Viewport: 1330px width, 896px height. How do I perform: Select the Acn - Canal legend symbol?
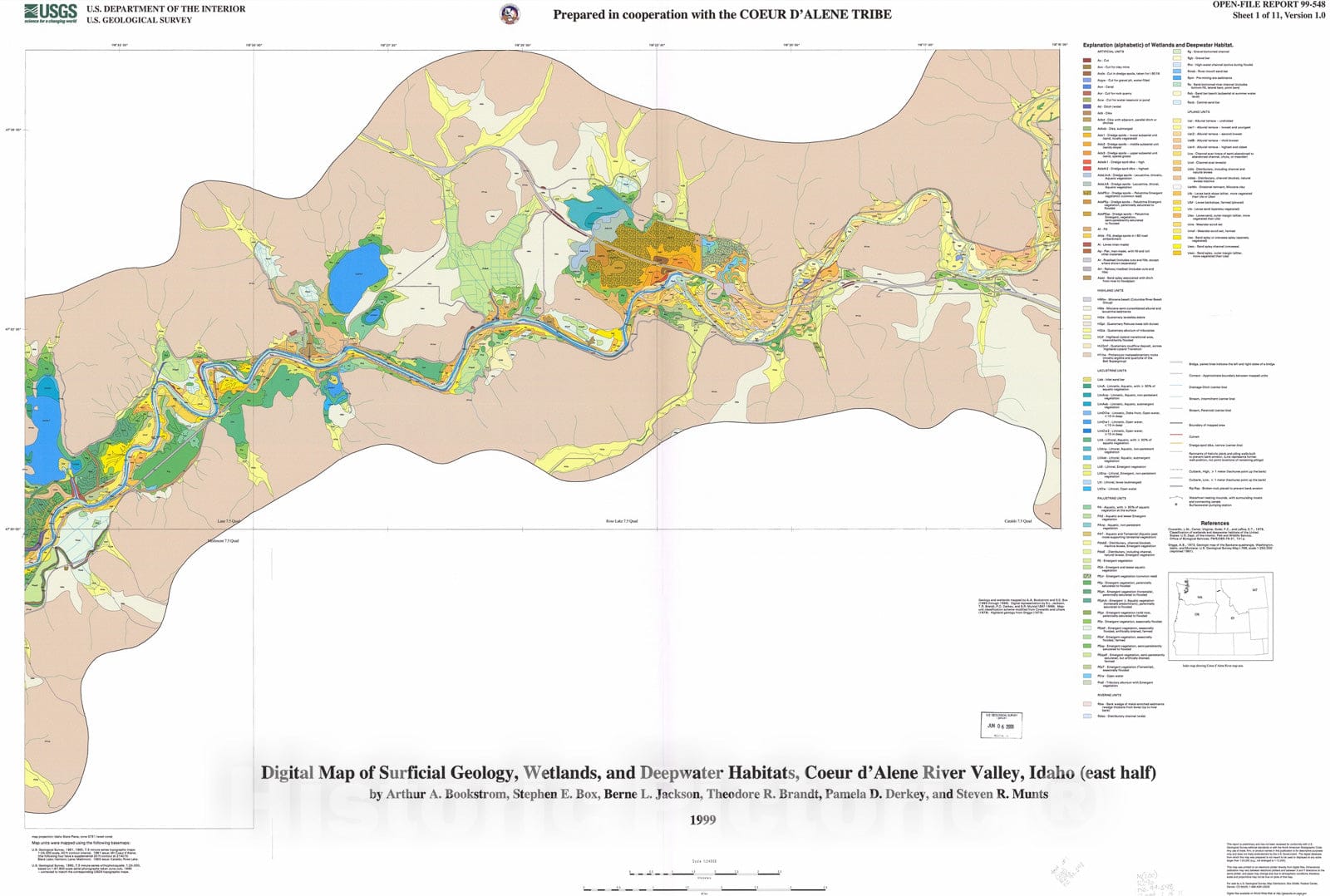pyautogui.click(x=1086, y=87)
